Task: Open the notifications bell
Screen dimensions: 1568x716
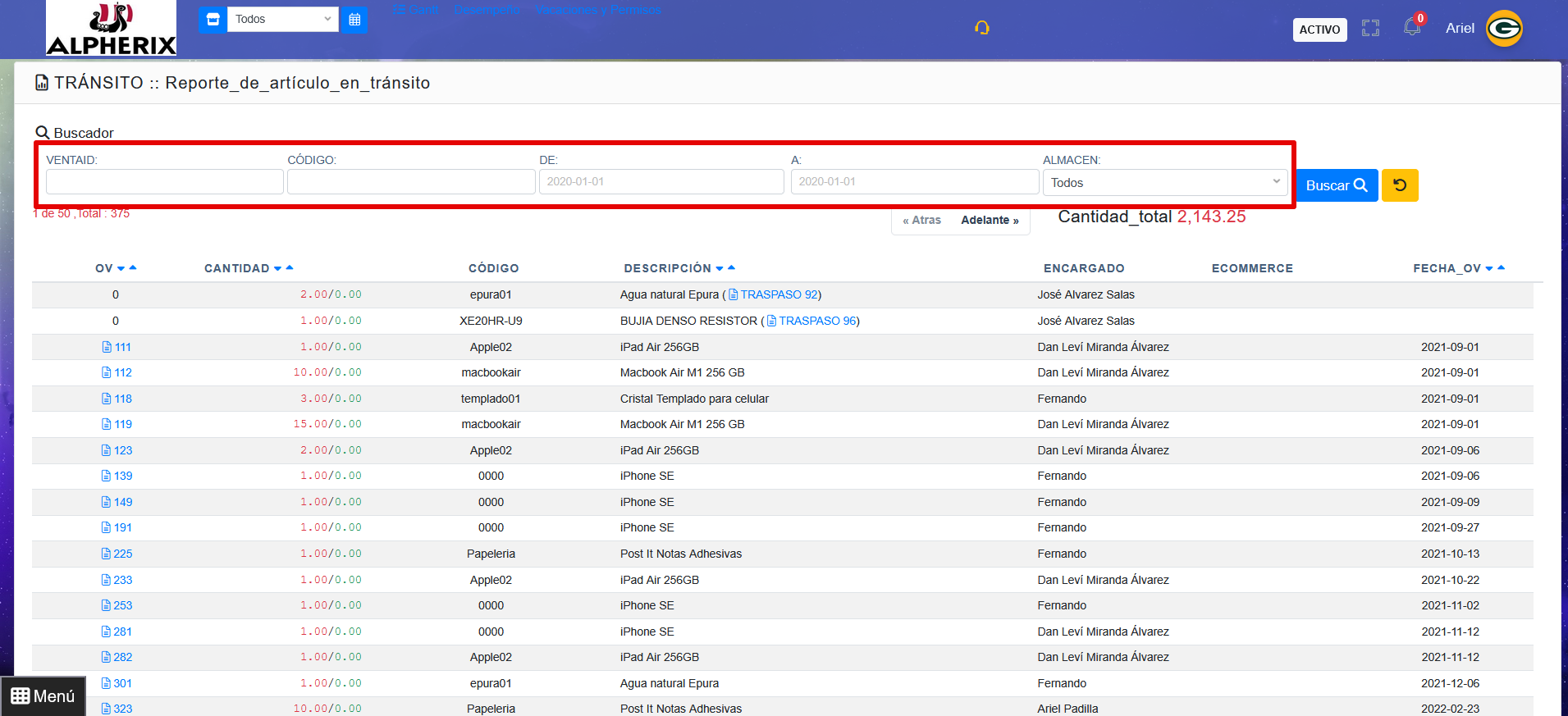Action: click(x=1411, y=28)
